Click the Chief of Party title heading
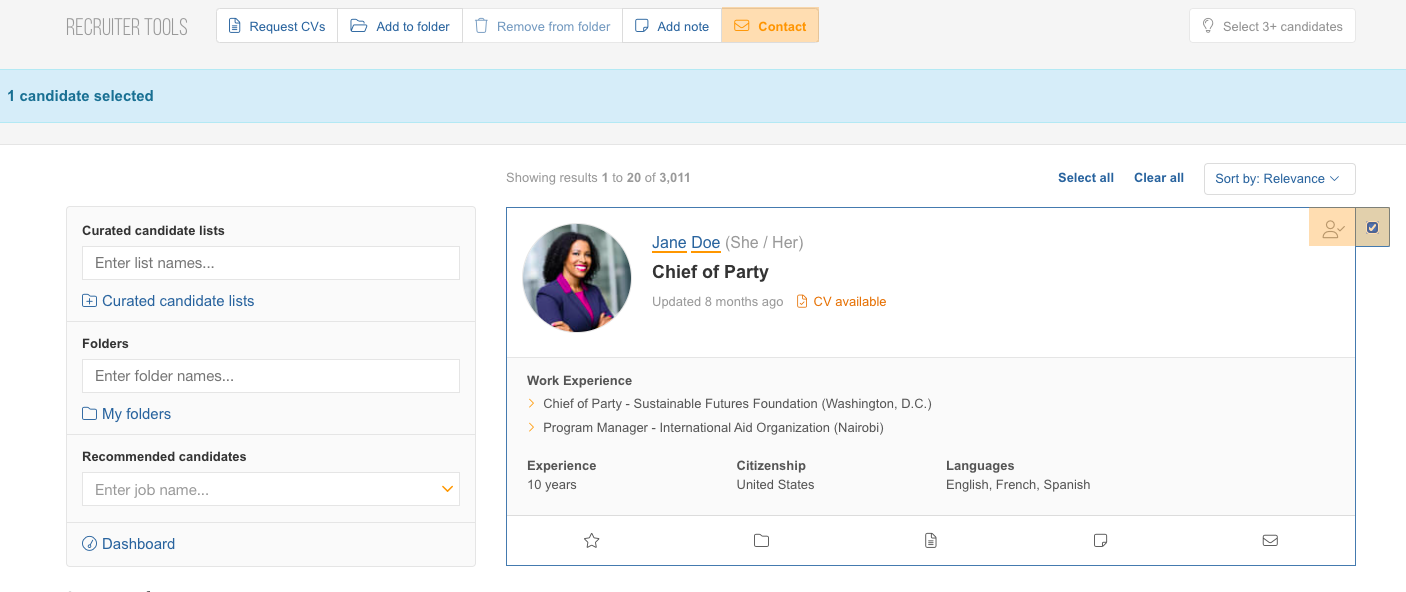Screen dimensions: 1406x592 pyautogui.click(x=710, y=272)
